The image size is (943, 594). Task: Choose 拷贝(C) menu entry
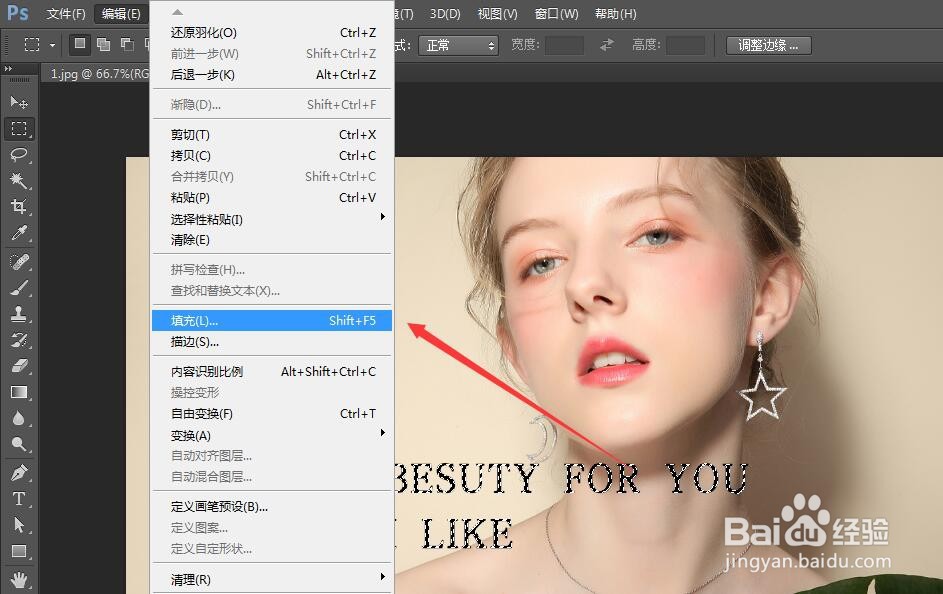point(272,156)
